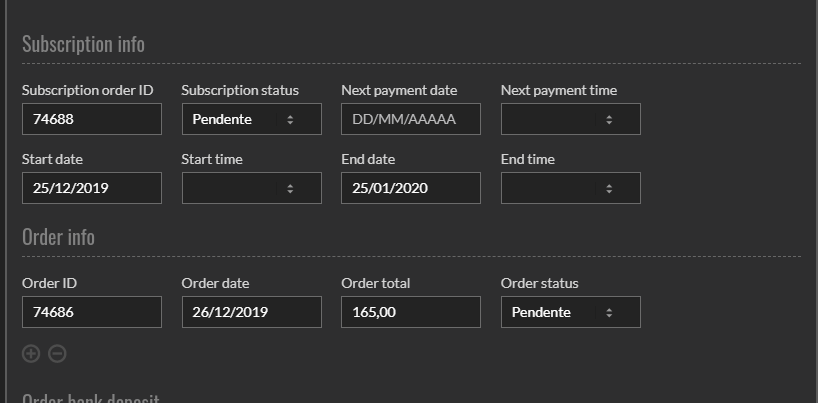
Task: Click the End date field
Action: tap(410, 188)
